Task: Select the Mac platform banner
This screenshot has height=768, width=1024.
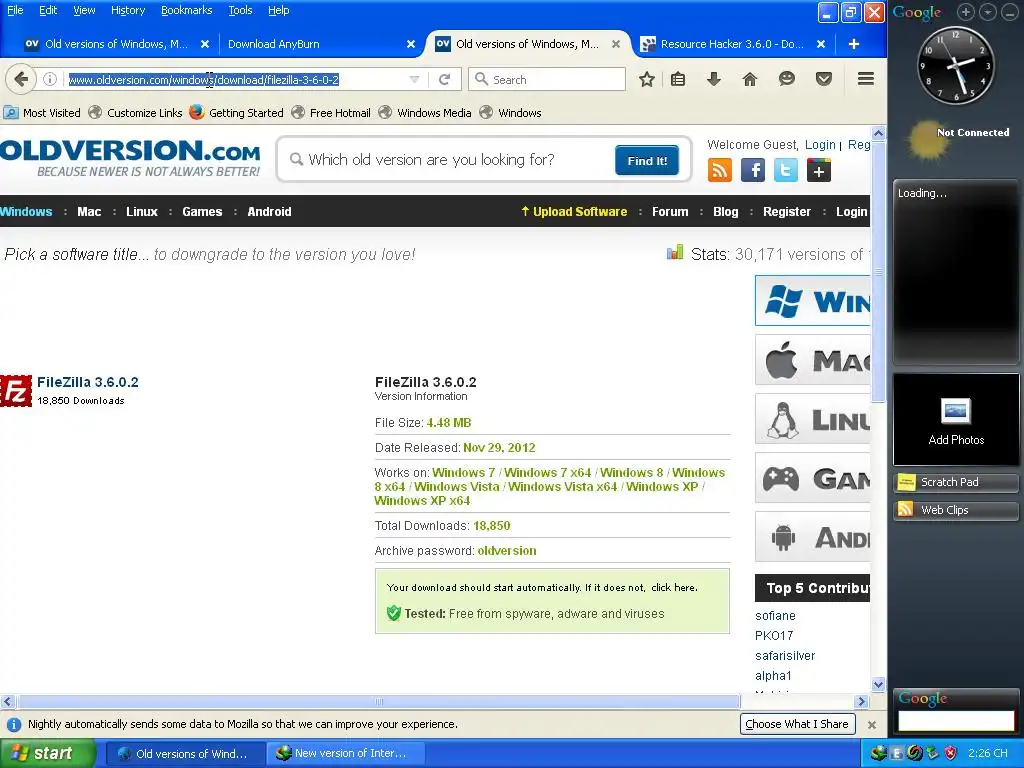Action: [x=812, y=360]
